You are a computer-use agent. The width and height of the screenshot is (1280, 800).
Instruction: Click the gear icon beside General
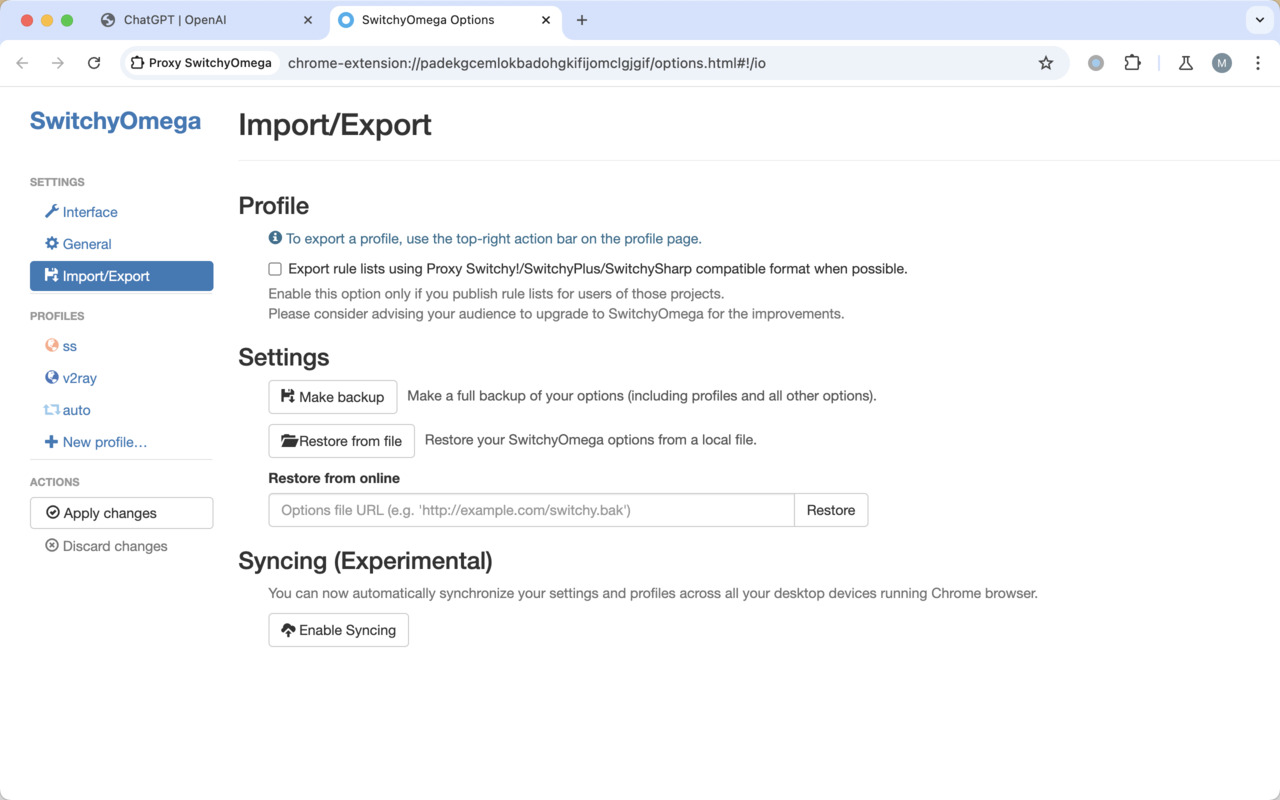point(52,243)
